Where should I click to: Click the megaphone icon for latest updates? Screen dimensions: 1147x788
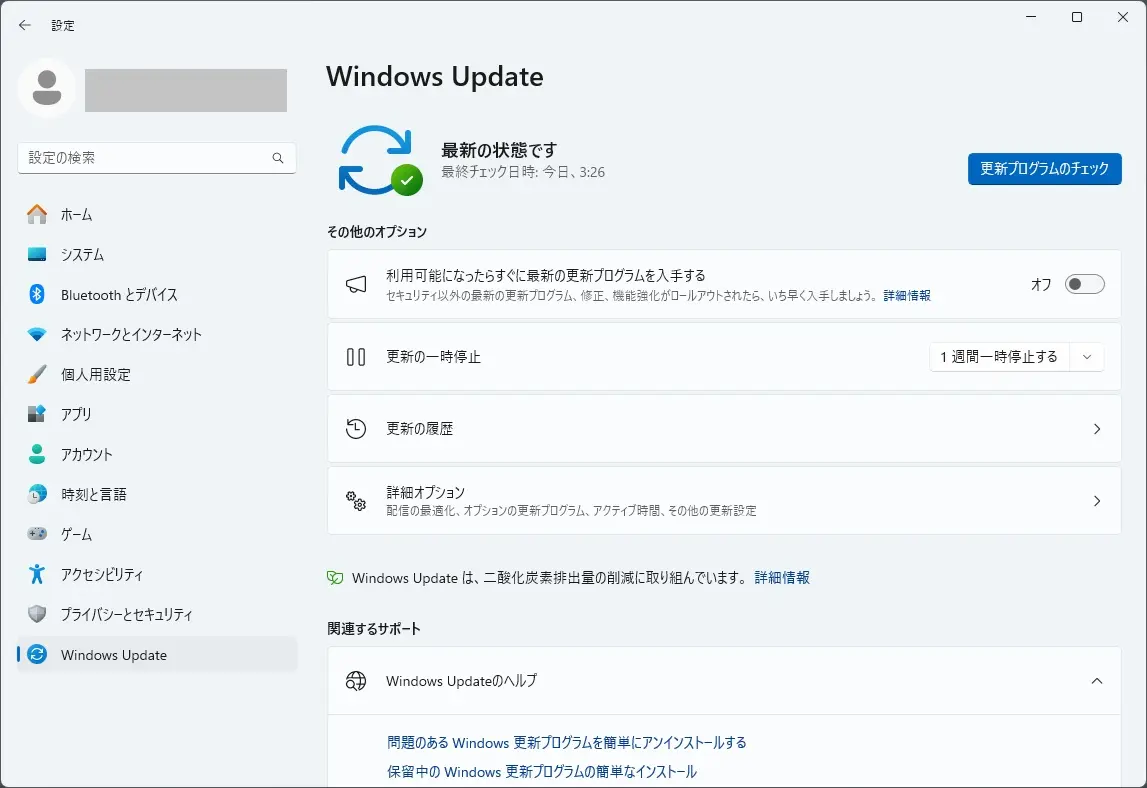(356, 285)
